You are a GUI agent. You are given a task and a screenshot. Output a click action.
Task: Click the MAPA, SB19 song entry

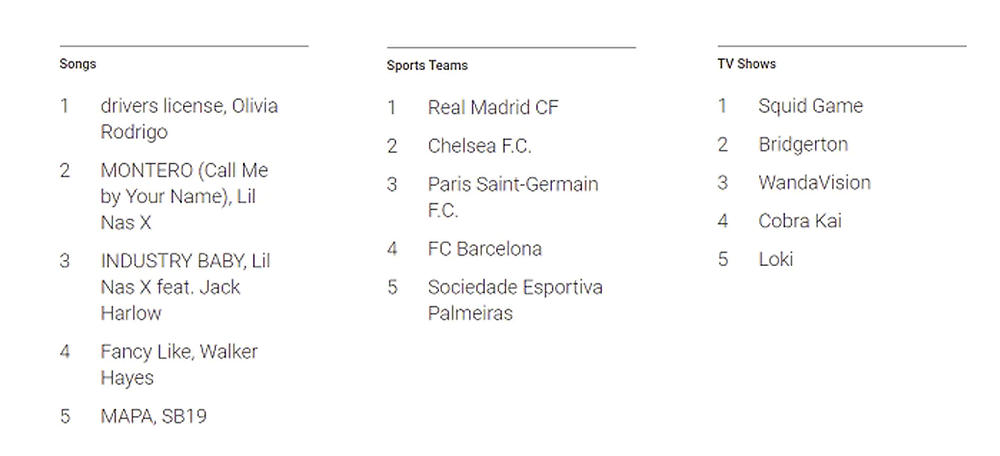[x=154, y=416]
